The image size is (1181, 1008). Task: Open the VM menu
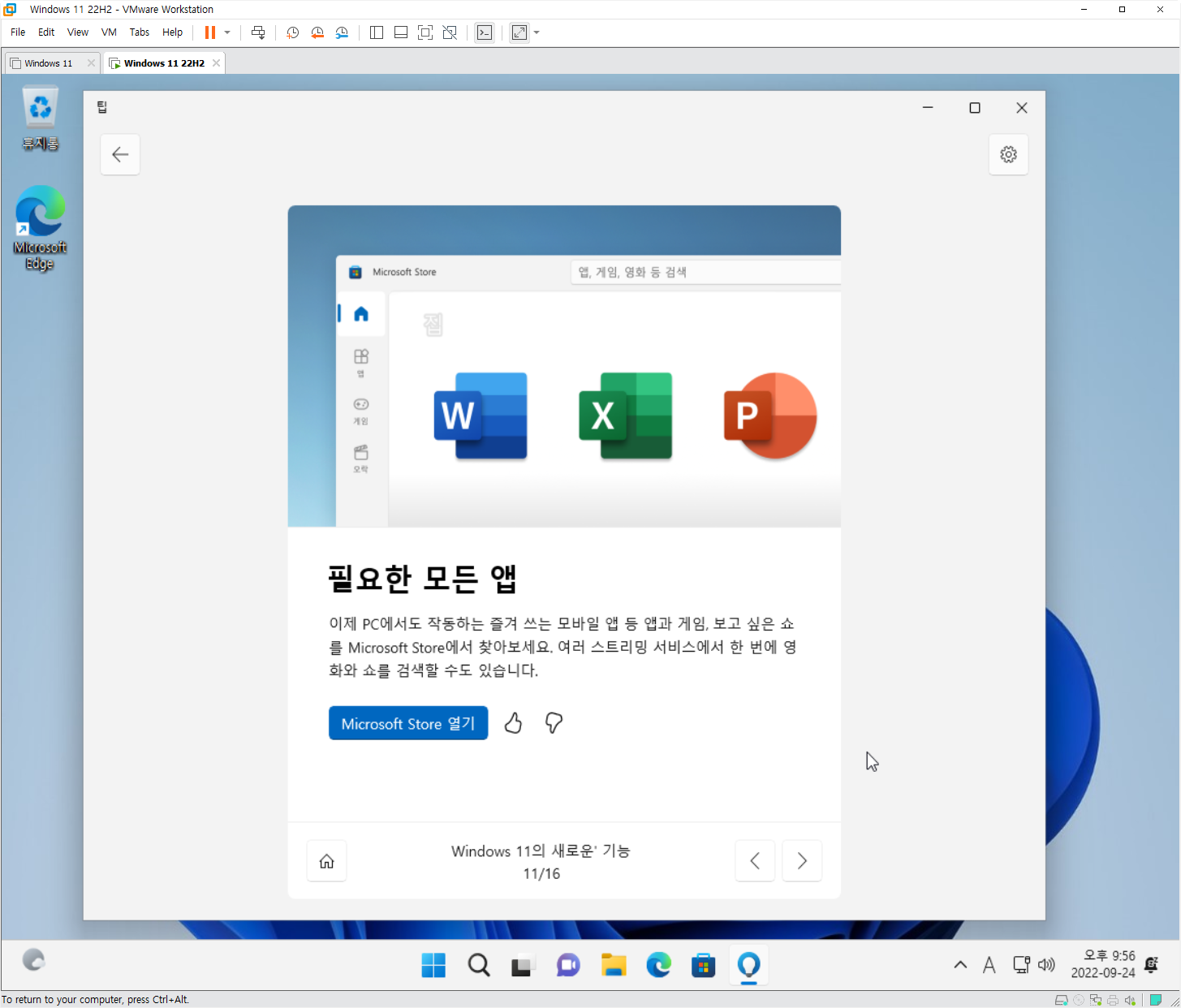(x=109, y=32)
